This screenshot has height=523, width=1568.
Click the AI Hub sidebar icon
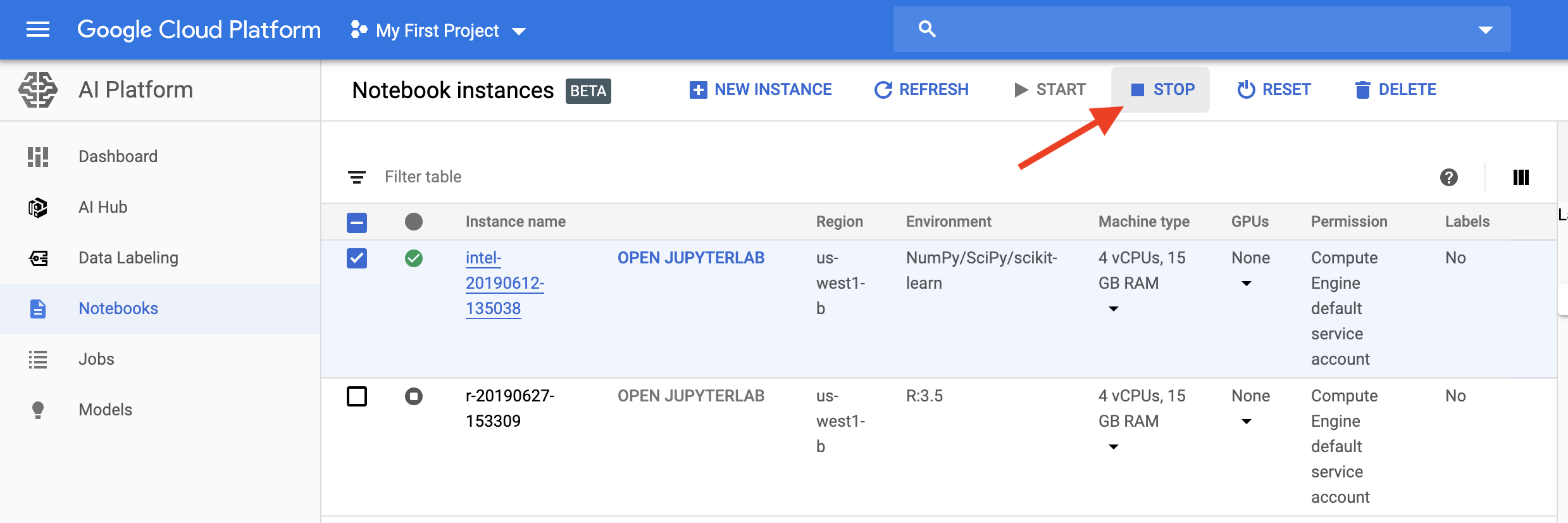tap(38, 207)
